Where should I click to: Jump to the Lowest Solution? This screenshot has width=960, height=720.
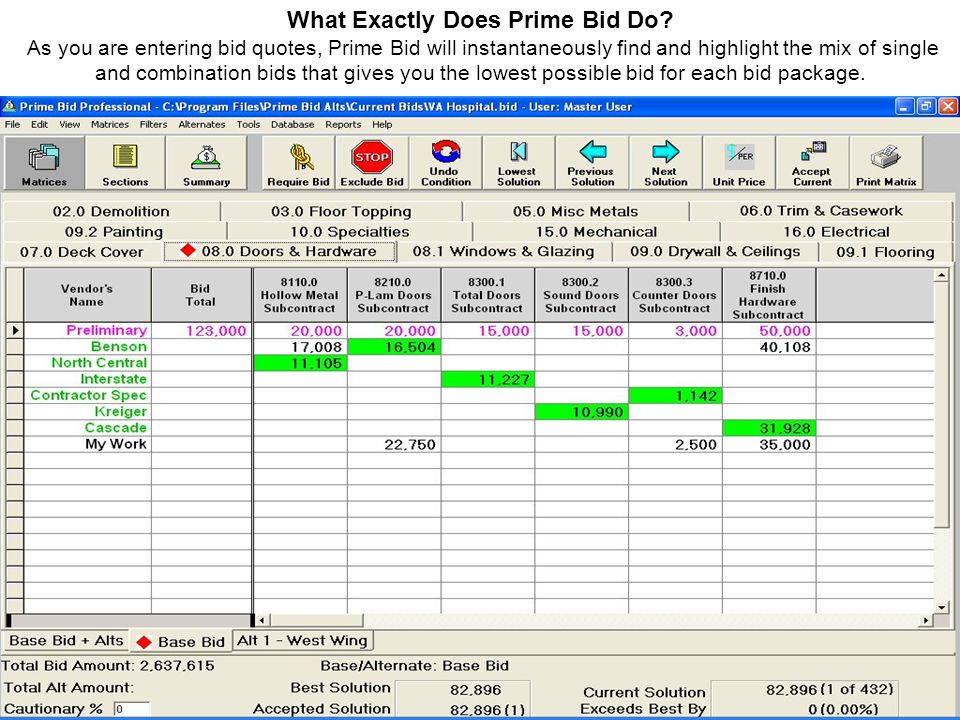click(519, 163)
